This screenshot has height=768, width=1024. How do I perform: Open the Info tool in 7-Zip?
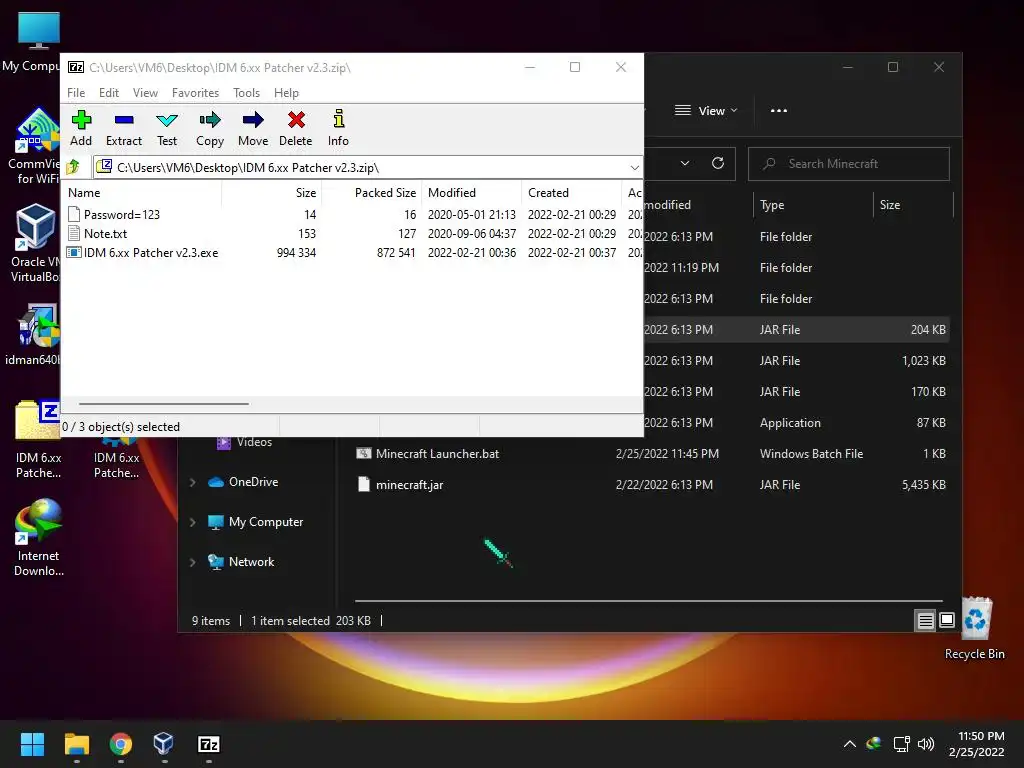coord(338,128)
